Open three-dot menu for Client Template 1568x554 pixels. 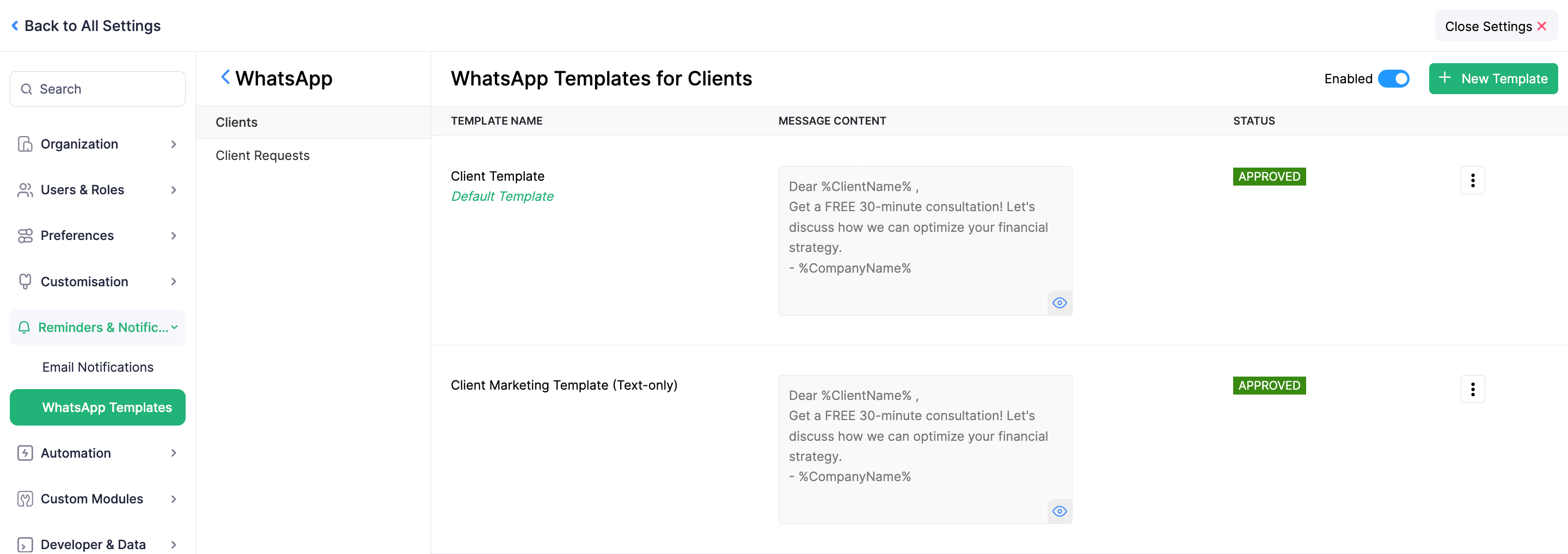1472,180
